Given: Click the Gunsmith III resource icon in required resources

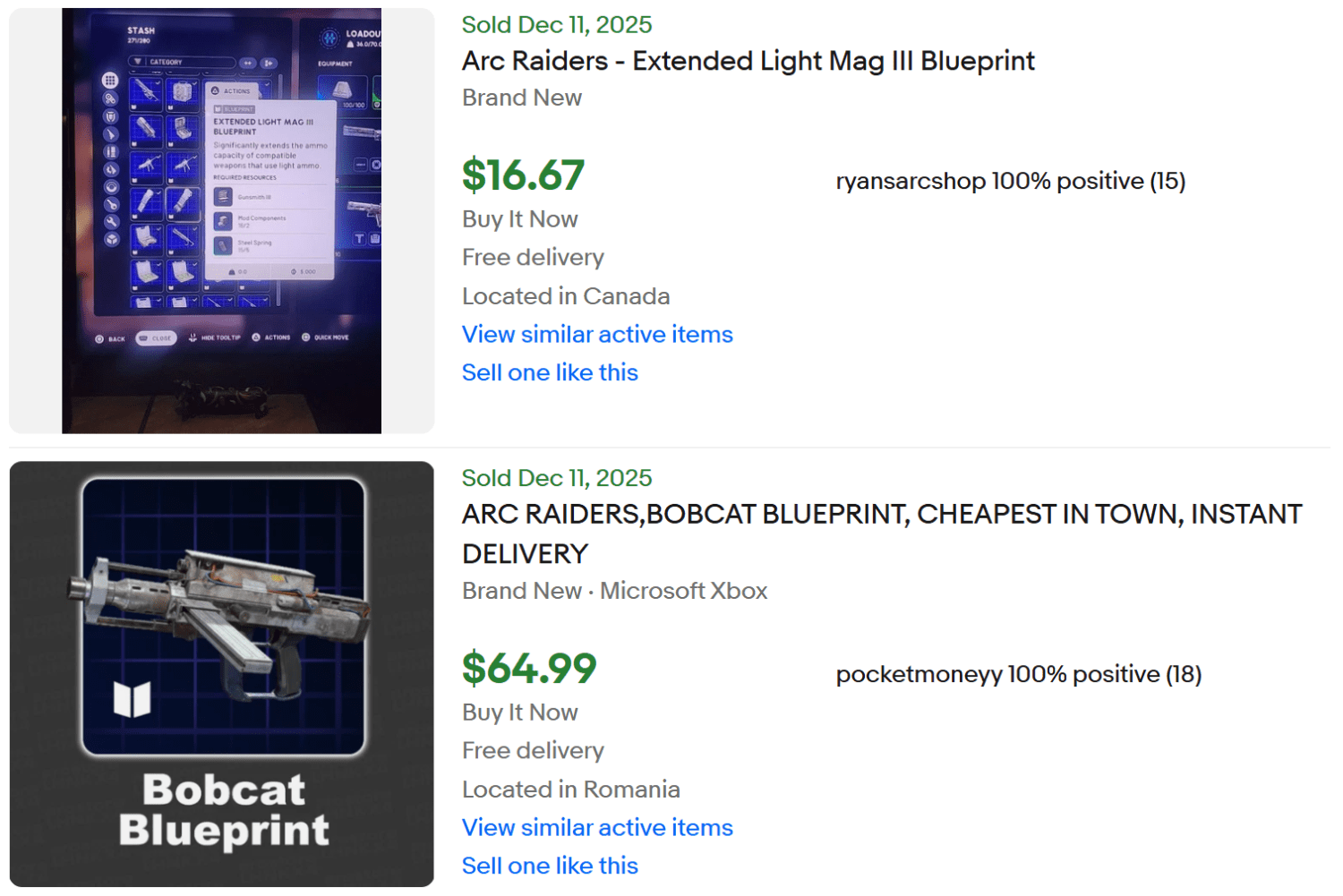Looking at the screenshot, I should [223, 197].
